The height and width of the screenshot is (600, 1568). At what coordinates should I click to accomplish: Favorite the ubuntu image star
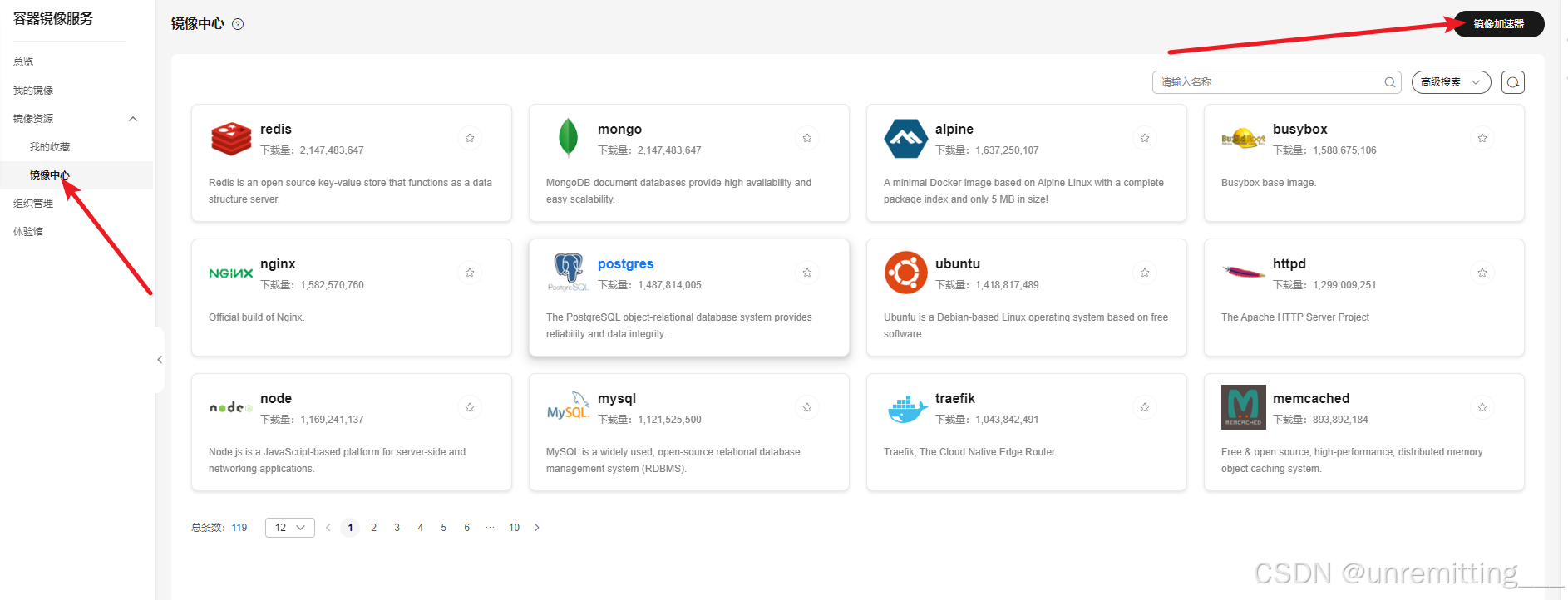point(1145,273)
